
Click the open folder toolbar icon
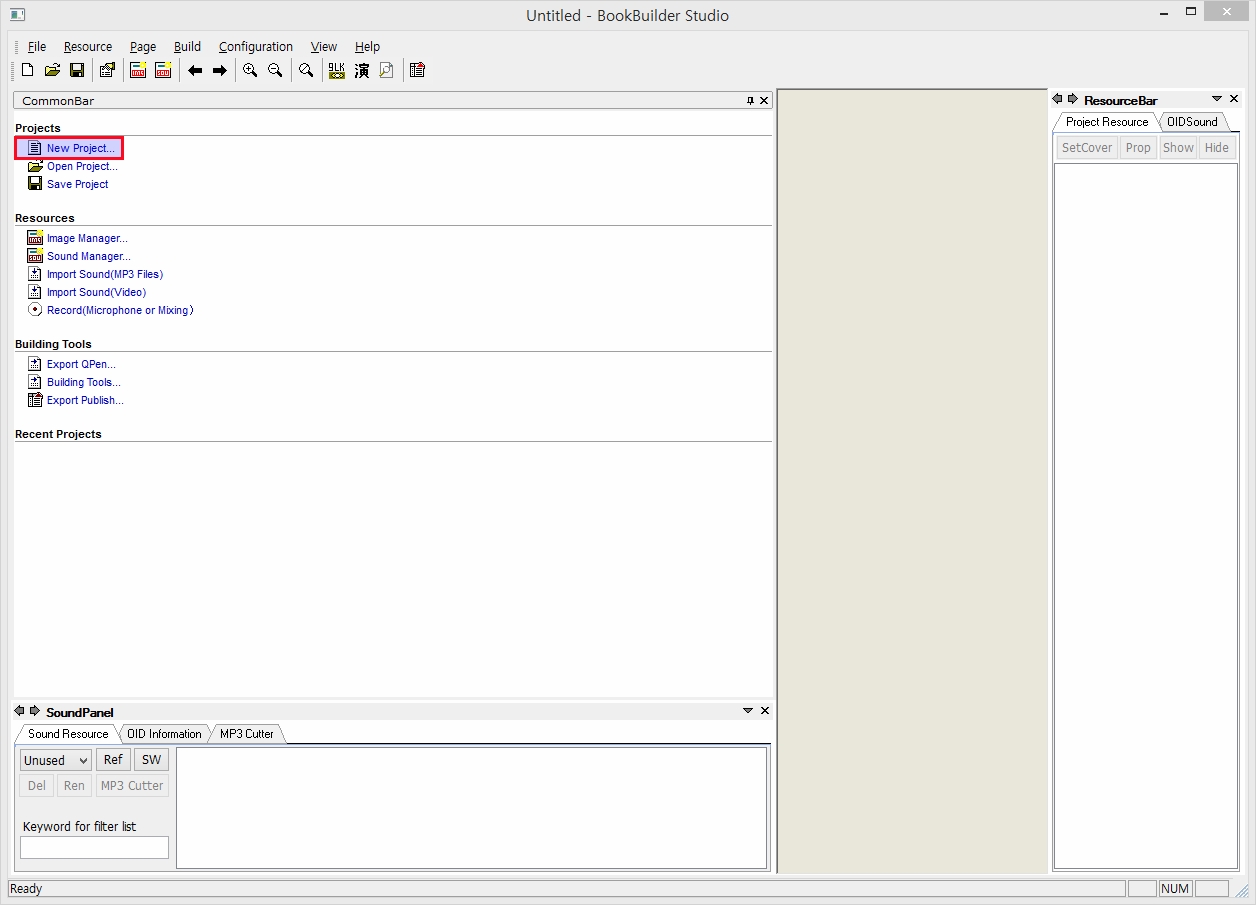click(52, 70)
